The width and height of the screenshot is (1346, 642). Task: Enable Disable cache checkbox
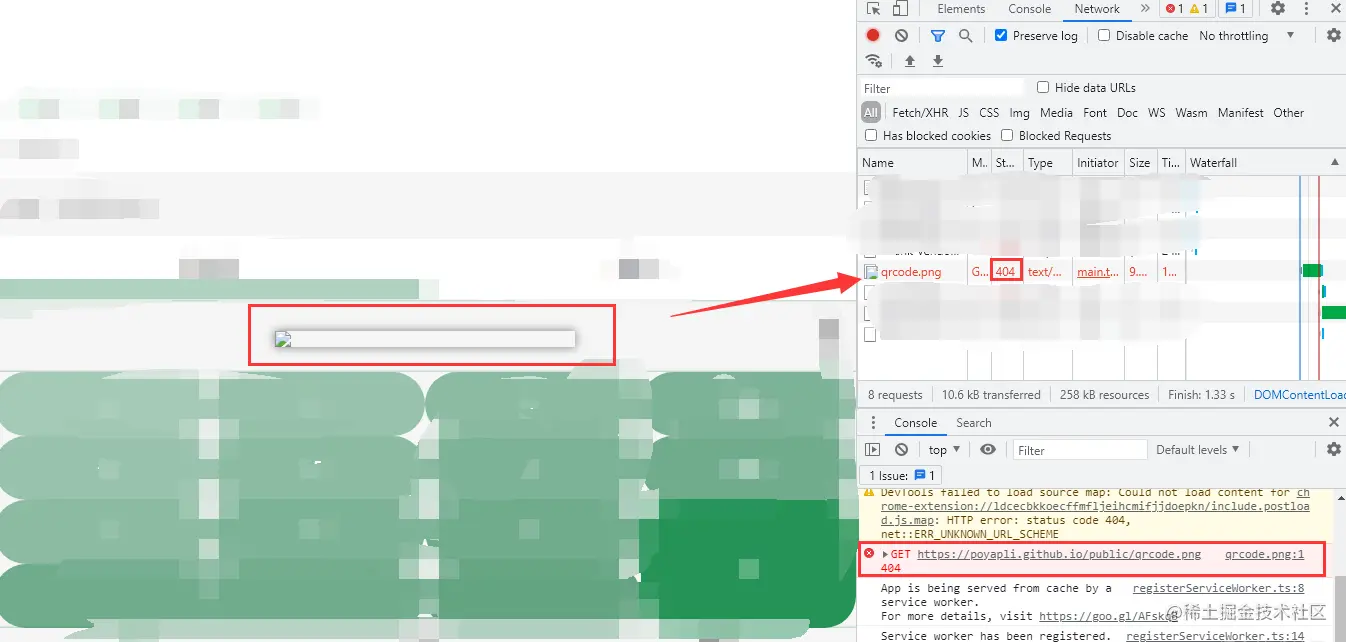(x=1104, y=35)
